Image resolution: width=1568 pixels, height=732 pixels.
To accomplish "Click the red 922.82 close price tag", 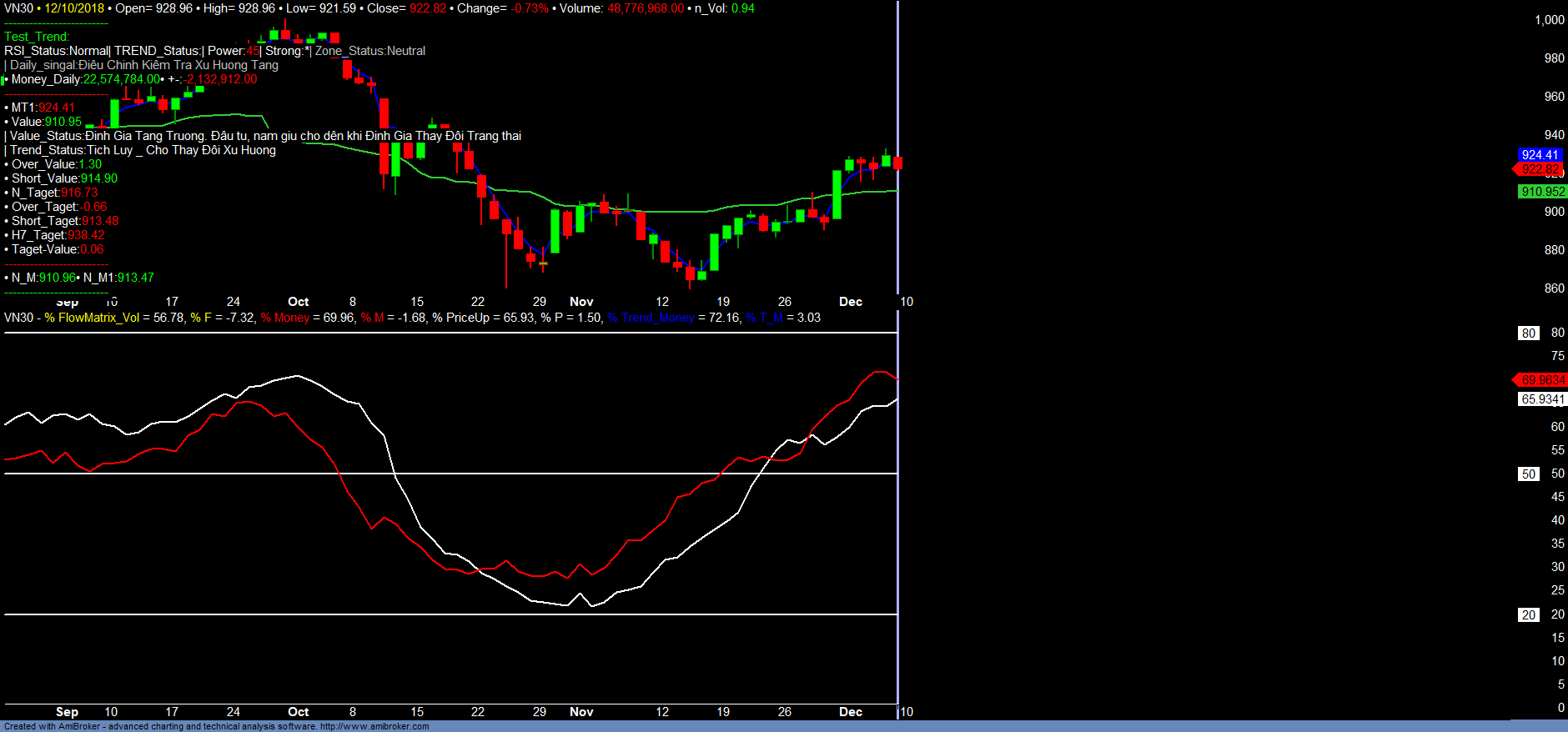I will pos(1539,169).
